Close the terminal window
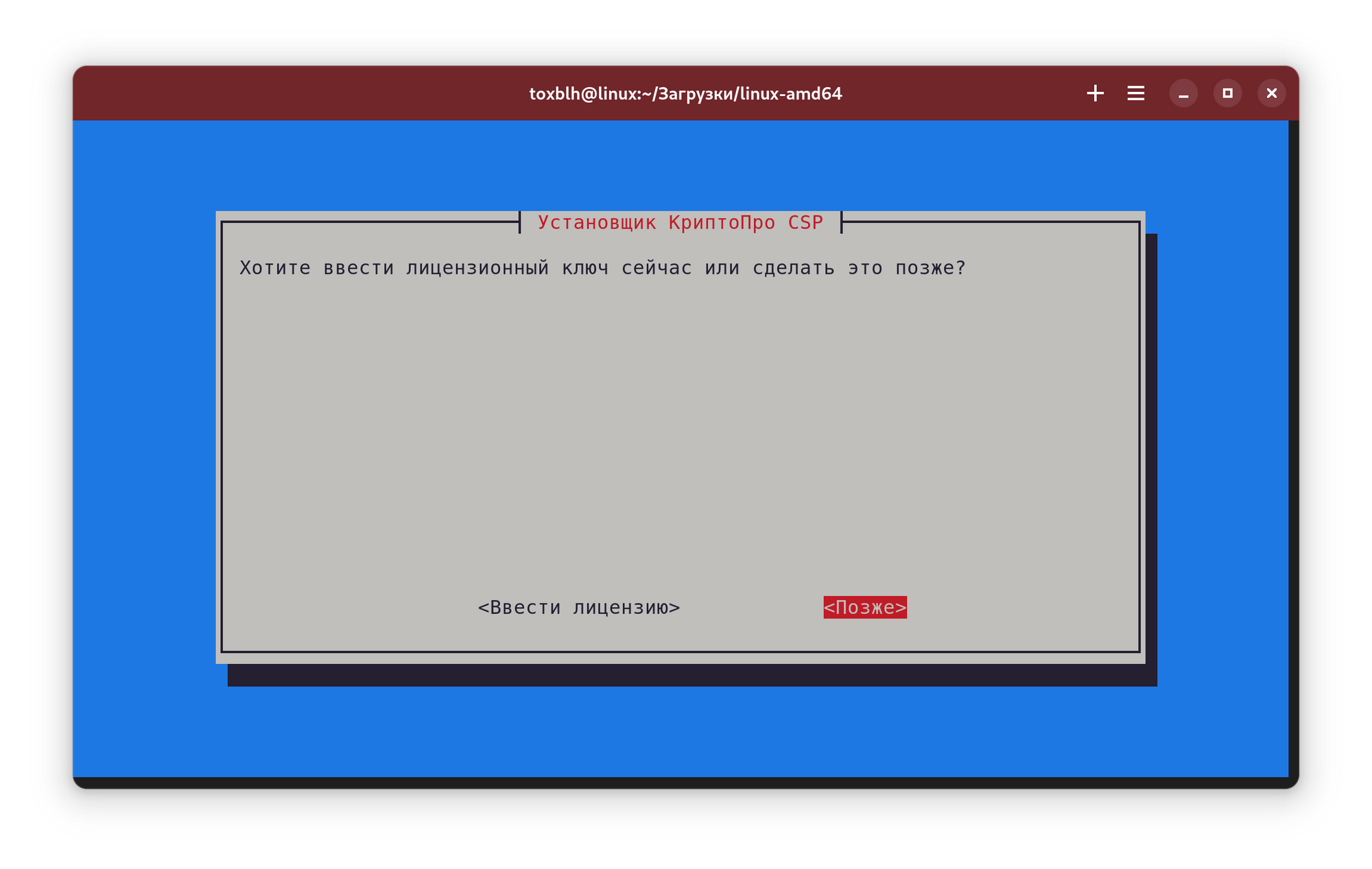The height and width of the screenshot is (869, 1372). (x=1271, y=93)
